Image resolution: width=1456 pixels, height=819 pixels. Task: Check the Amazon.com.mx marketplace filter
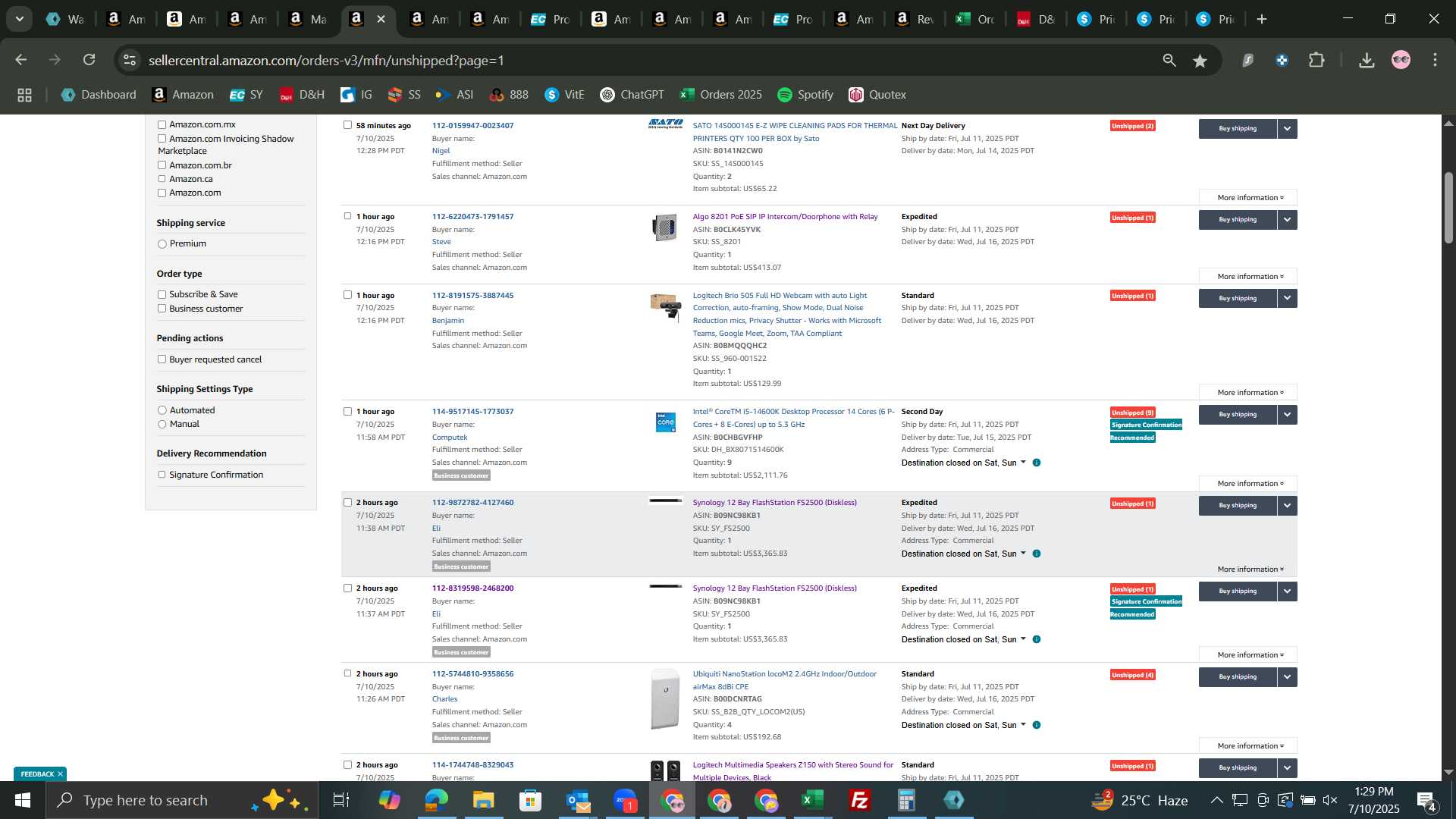pyautogui.click(x=162, y=124)
